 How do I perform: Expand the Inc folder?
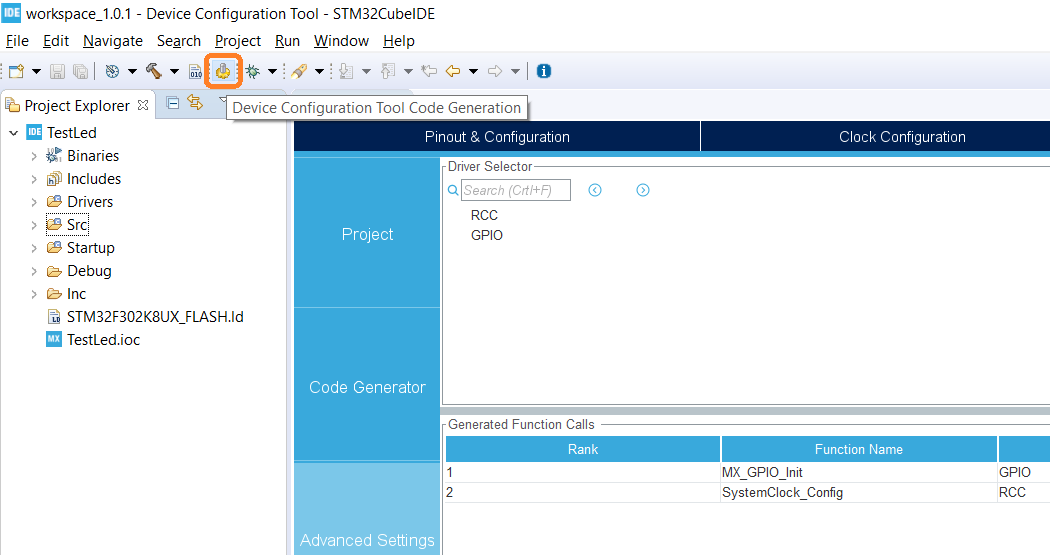point(33,294)
